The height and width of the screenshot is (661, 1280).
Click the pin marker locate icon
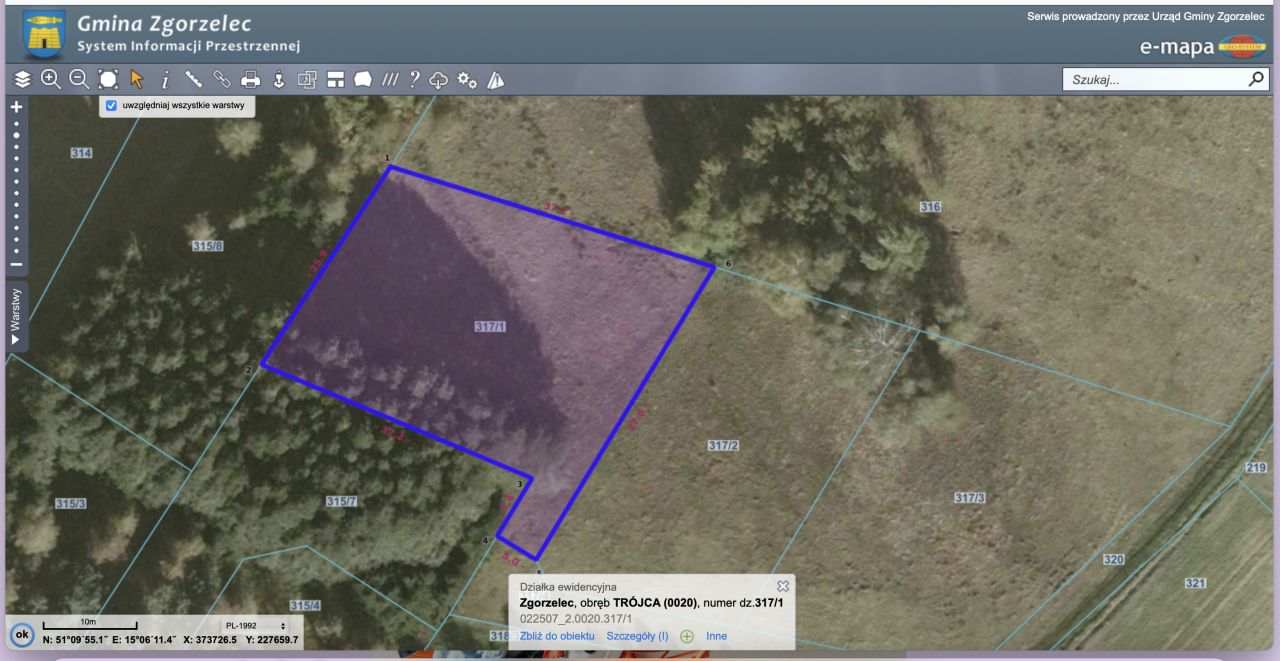coord(279,80)
